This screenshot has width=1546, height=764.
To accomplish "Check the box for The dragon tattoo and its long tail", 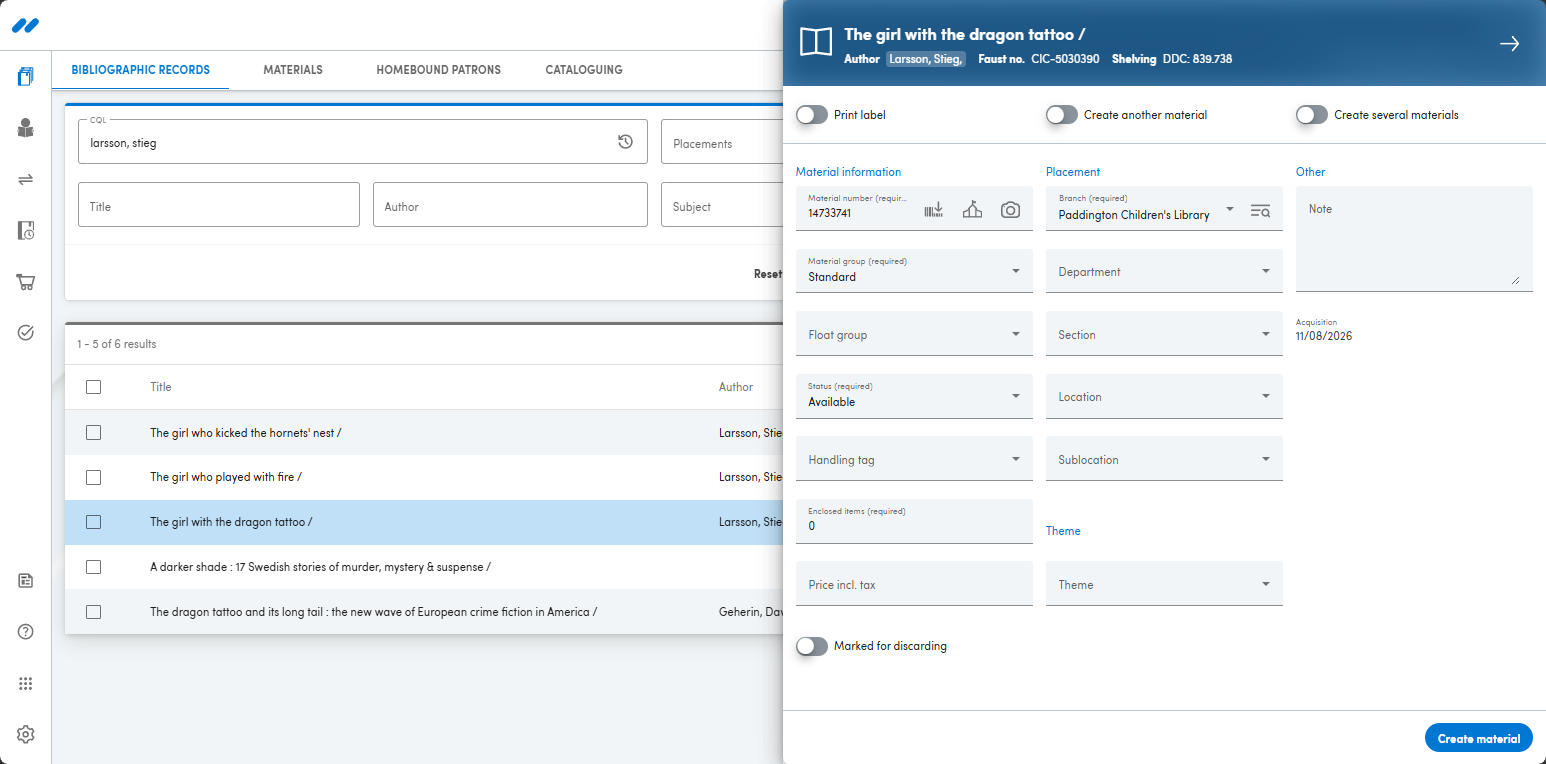I will (93, 612).
